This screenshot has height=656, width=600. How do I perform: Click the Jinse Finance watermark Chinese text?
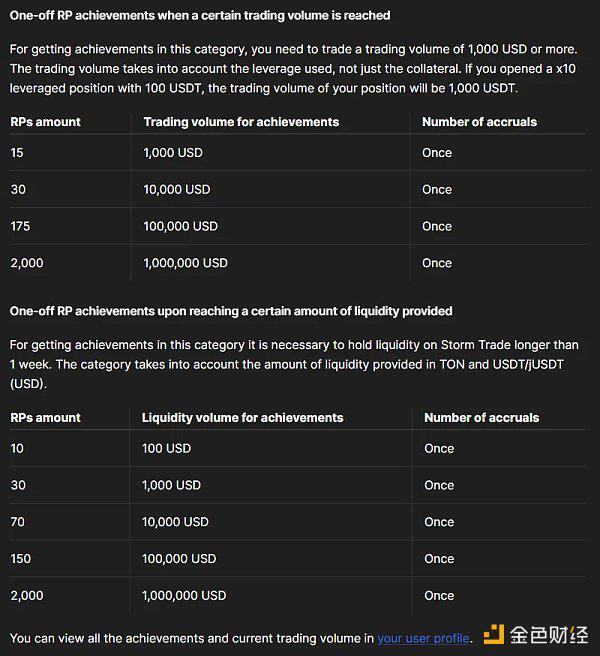[549, 635]
